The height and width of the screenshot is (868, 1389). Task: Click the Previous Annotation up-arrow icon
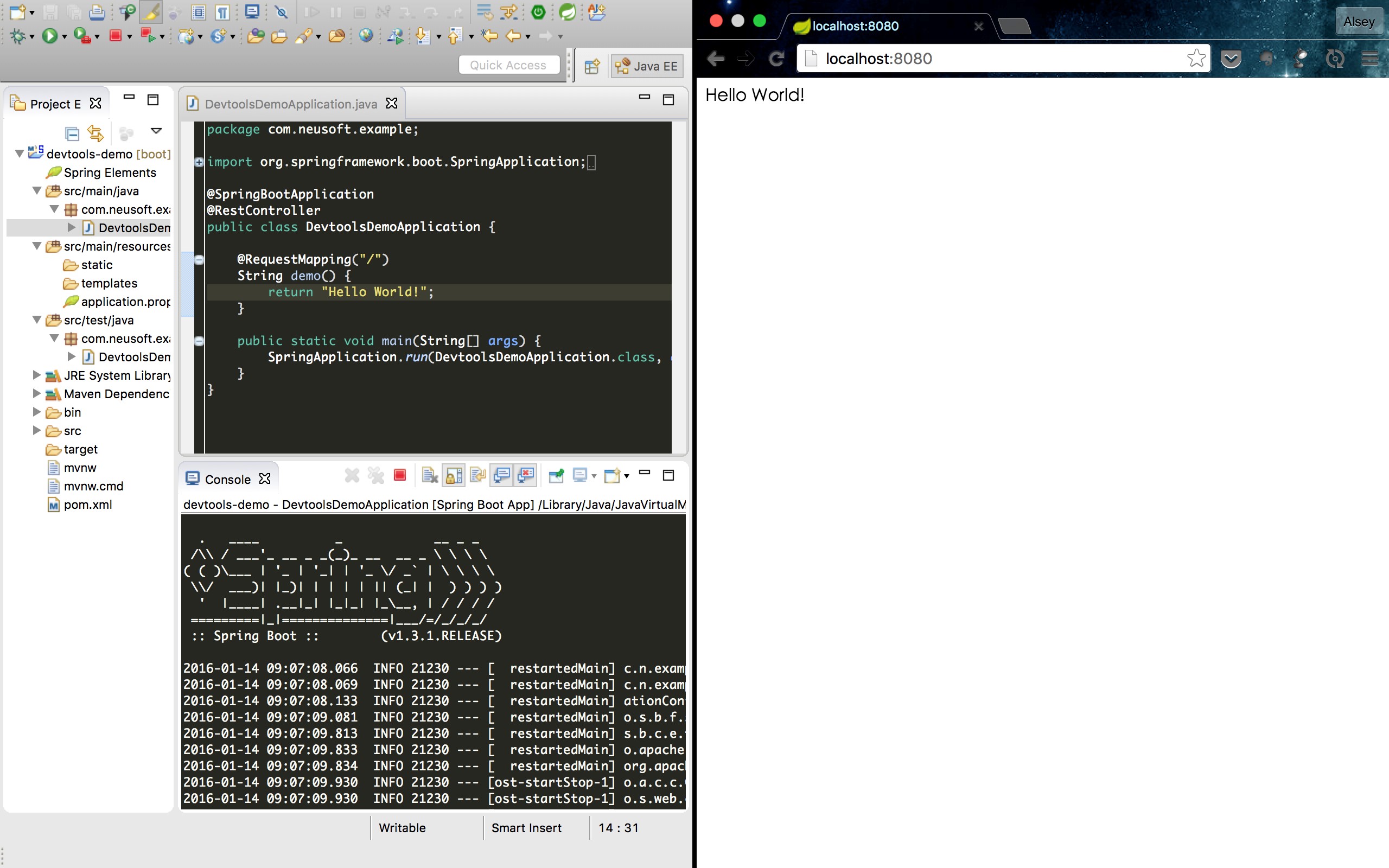click(x=455, y=36)
